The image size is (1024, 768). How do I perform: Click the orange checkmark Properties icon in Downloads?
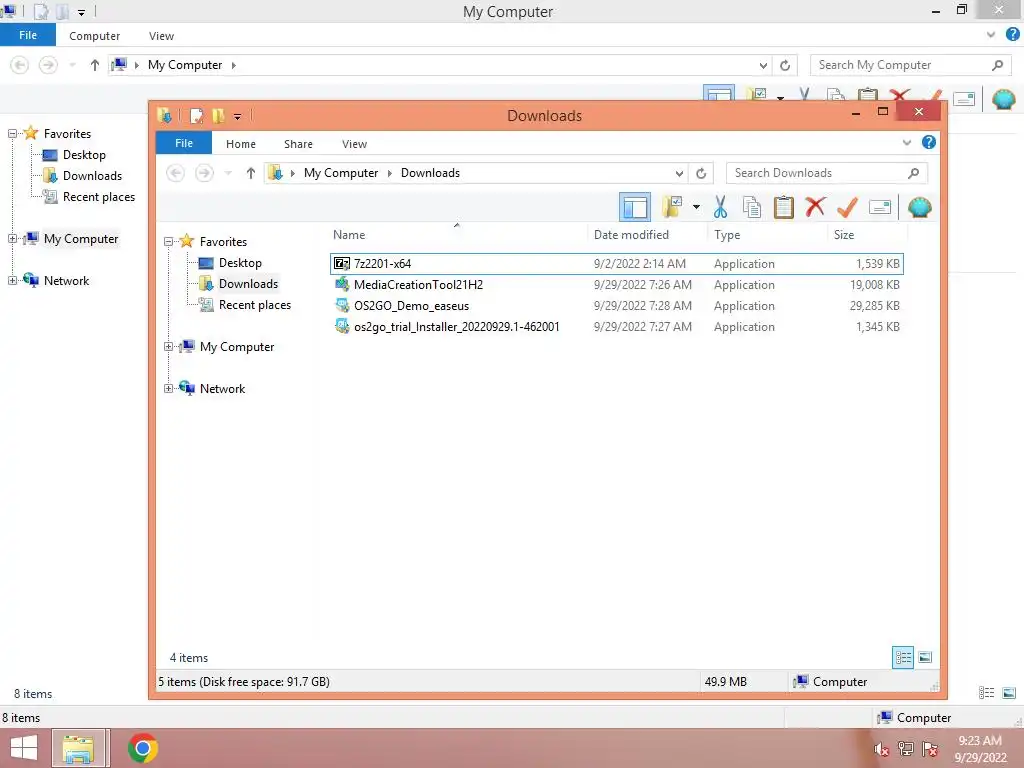click(847, 207)
